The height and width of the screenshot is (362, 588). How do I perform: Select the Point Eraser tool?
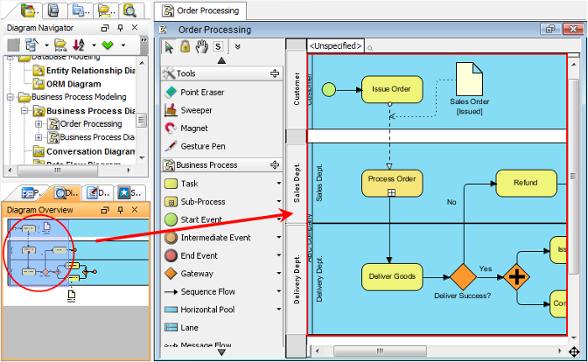[x=194, y=92]
